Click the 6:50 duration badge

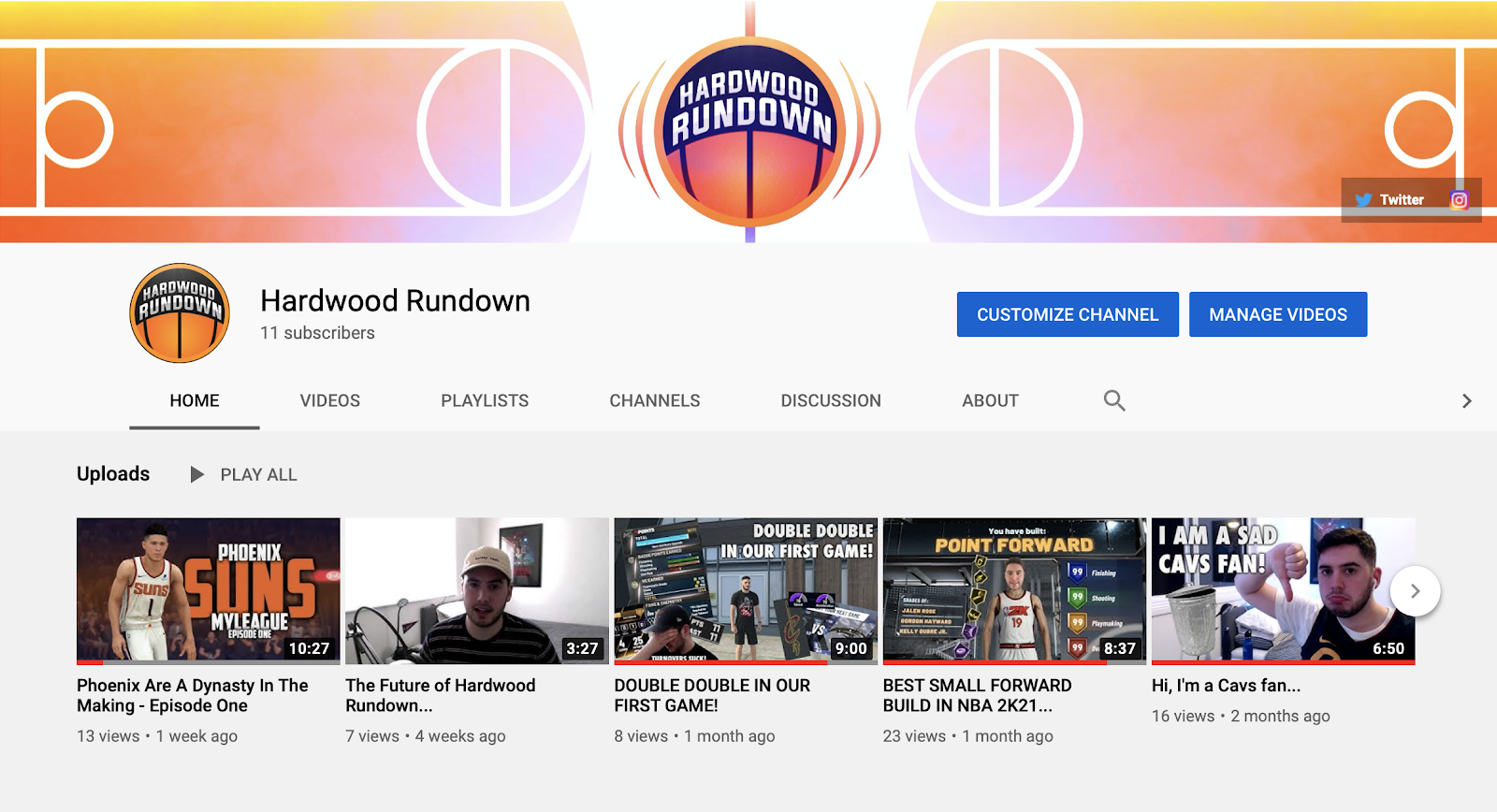1388,648
